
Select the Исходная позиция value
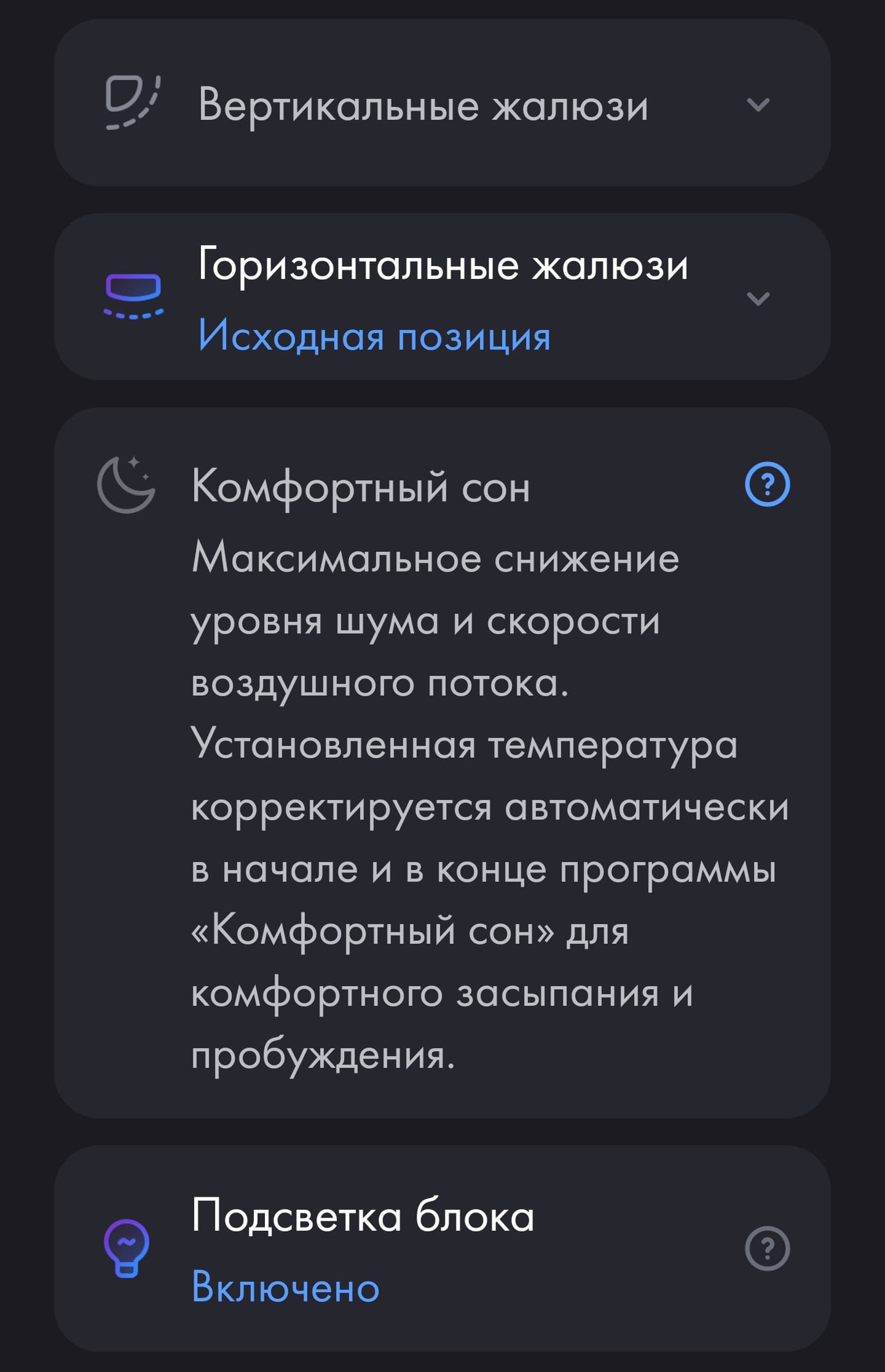pos(374,337)
